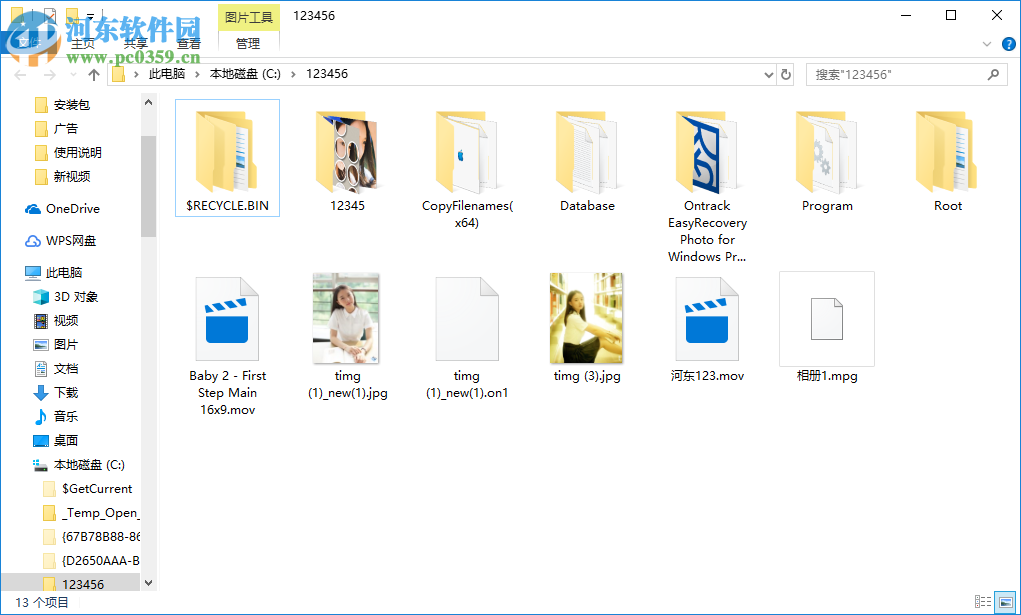Open 音乐 folder in the sidebar
Image resolution: width=1021 pixels, height=615 pixels.
56,416
